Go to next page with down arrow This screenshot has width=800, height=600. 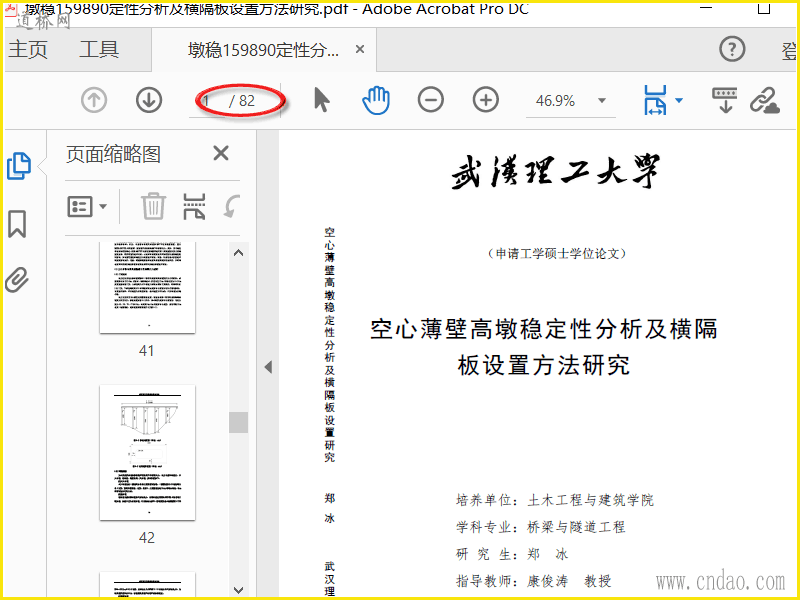click(x=149, y=100)
